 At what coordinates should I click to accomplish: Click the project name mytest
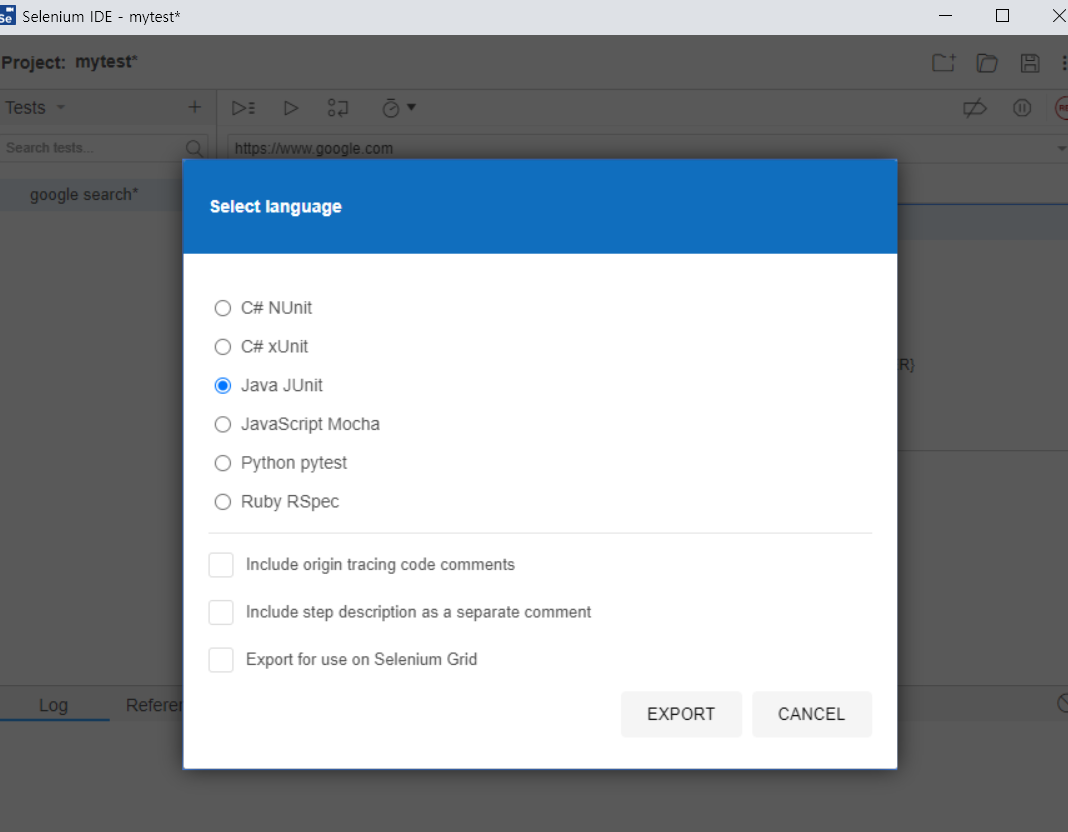[106, 62]
